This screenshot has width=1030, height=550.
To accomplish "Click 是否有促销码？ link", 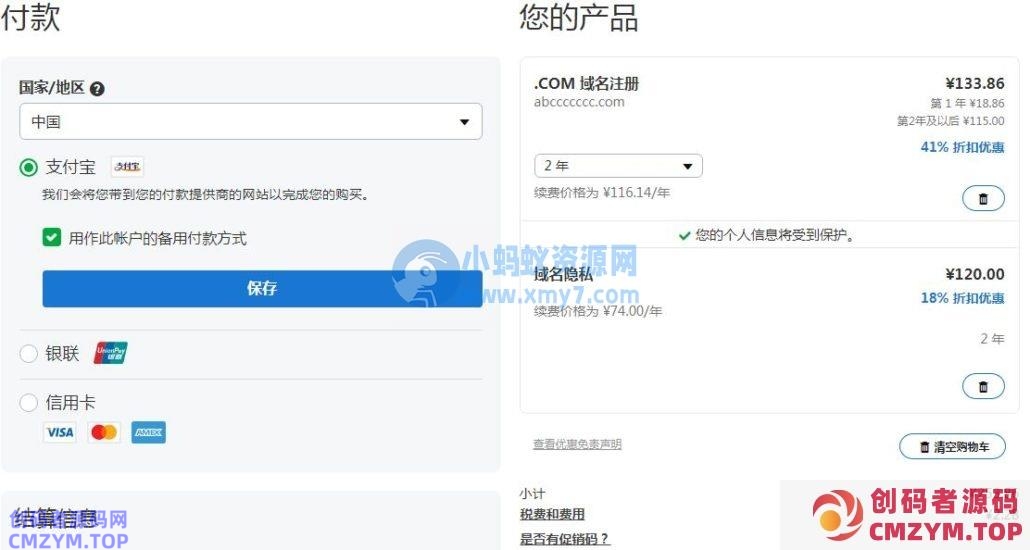I will (564, 539).
